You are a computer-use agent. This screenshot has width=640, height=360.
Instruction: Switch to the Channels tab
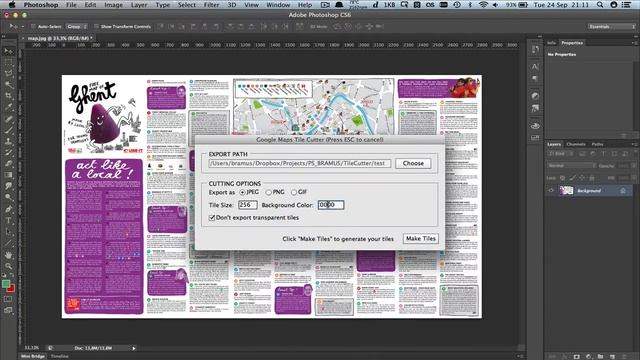576,144
